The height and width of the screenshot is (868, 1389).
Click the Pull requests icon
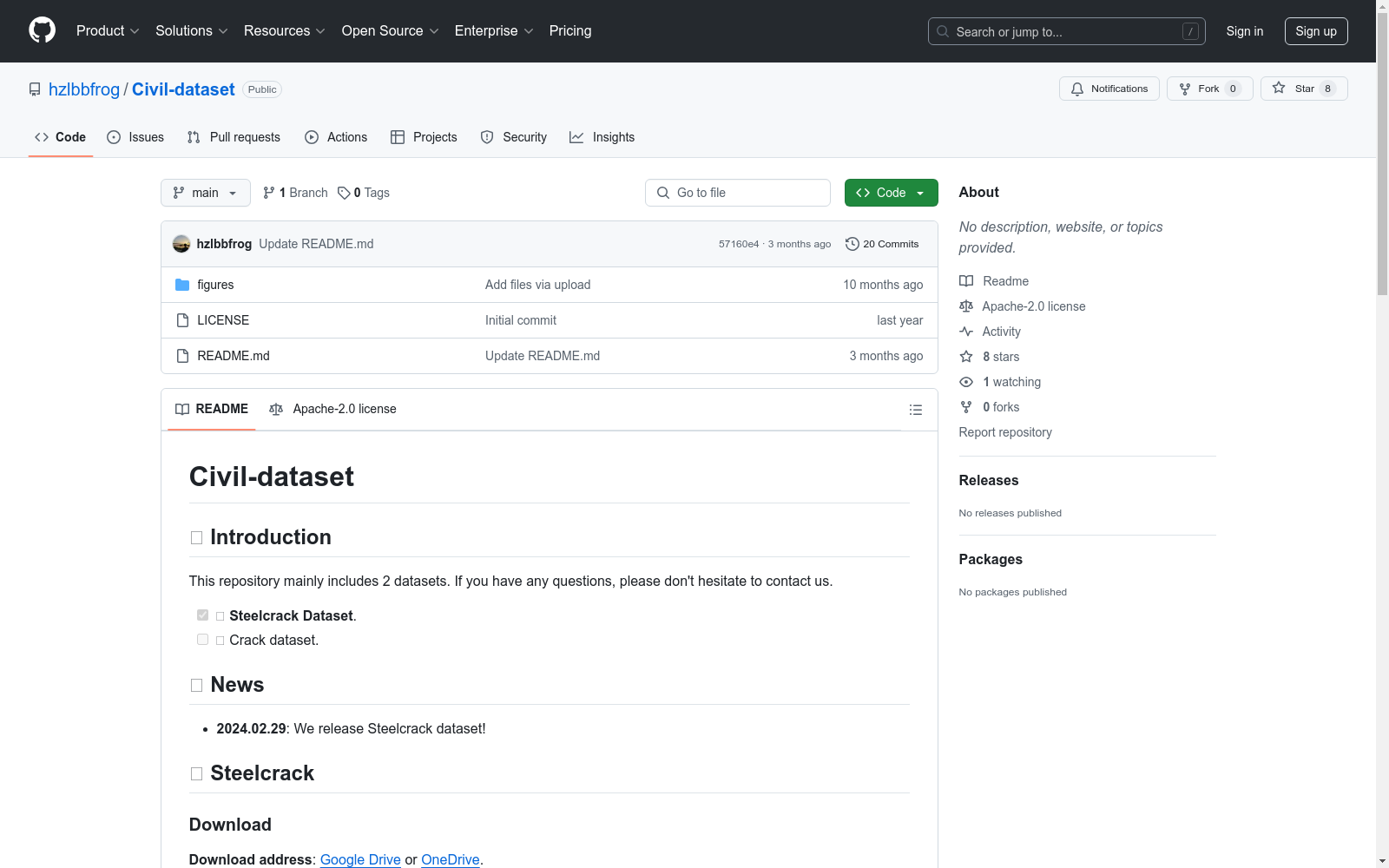point(194,137)
